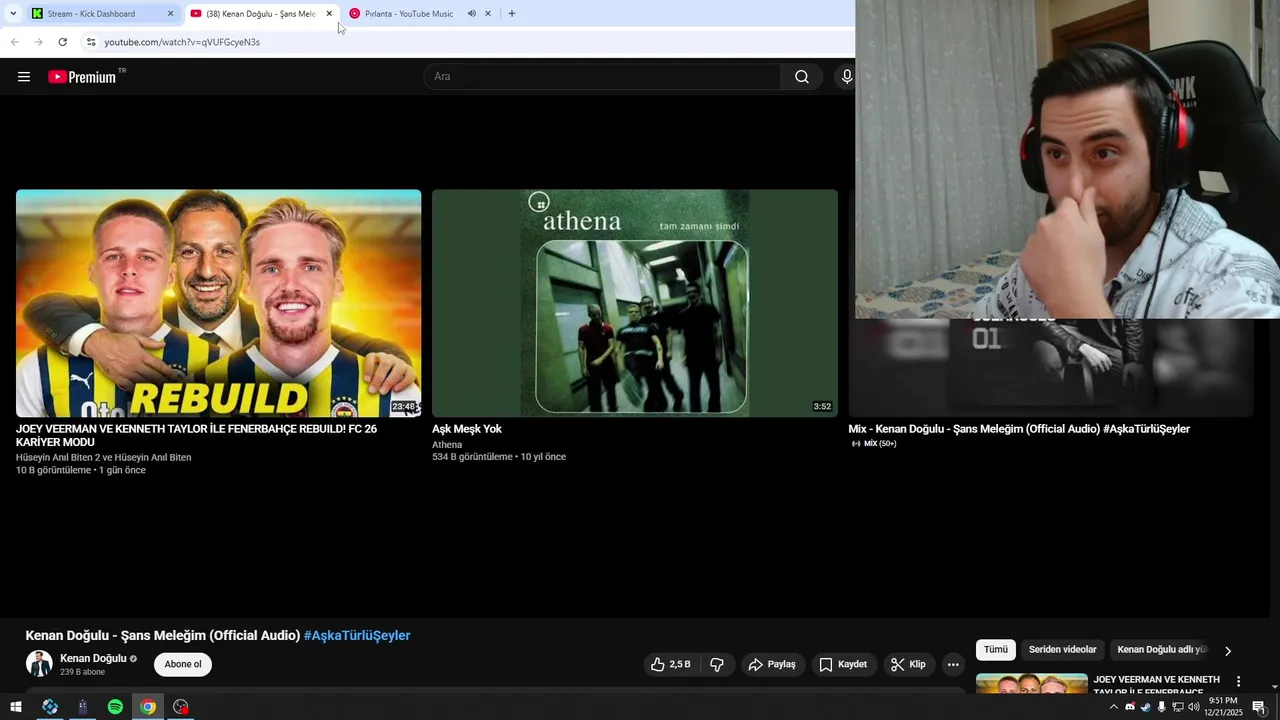Select the Tümü filter chip
The image size is (1280, 720).
click(x=996, y=650)
